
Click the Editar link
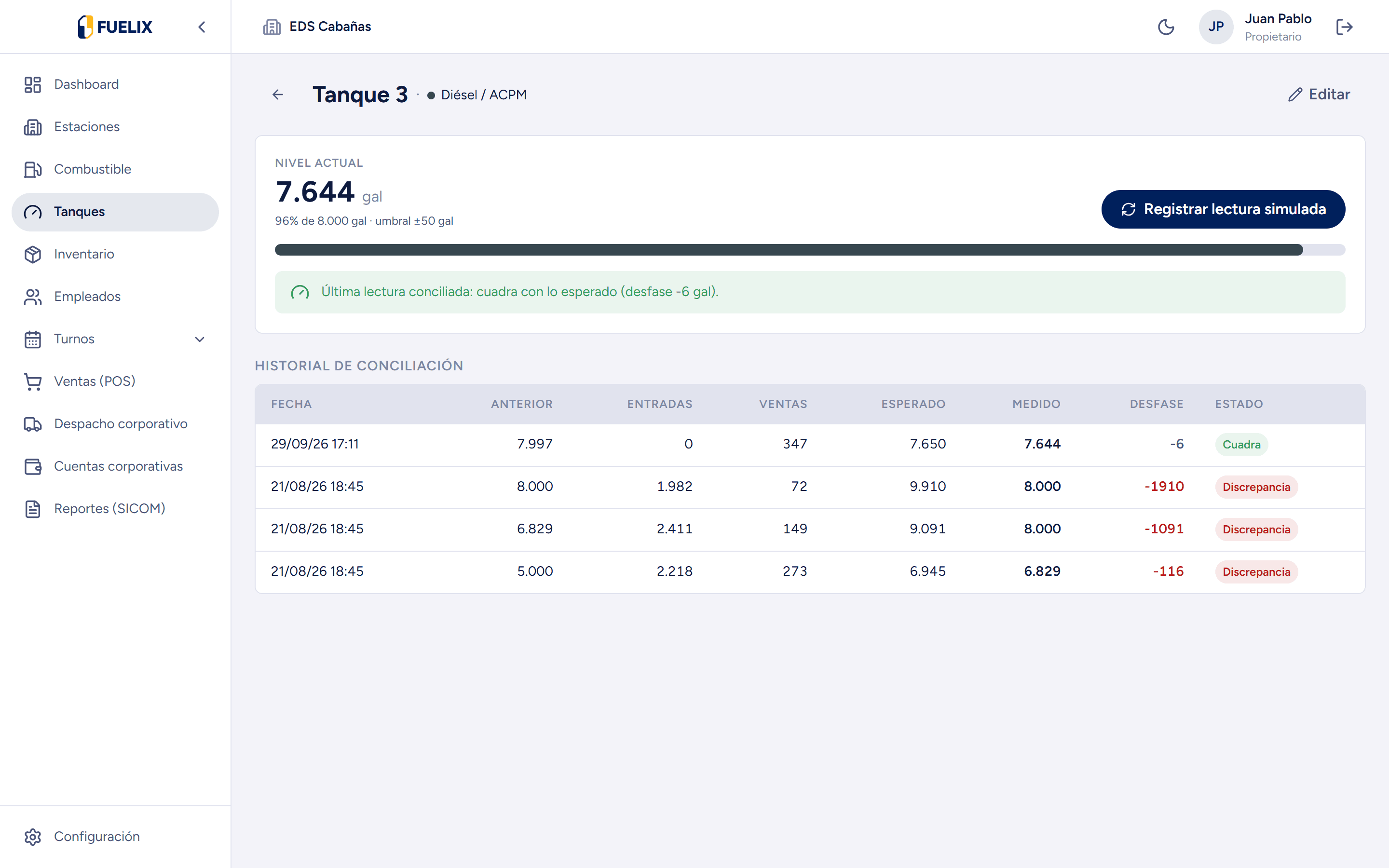click(1319, 95)
